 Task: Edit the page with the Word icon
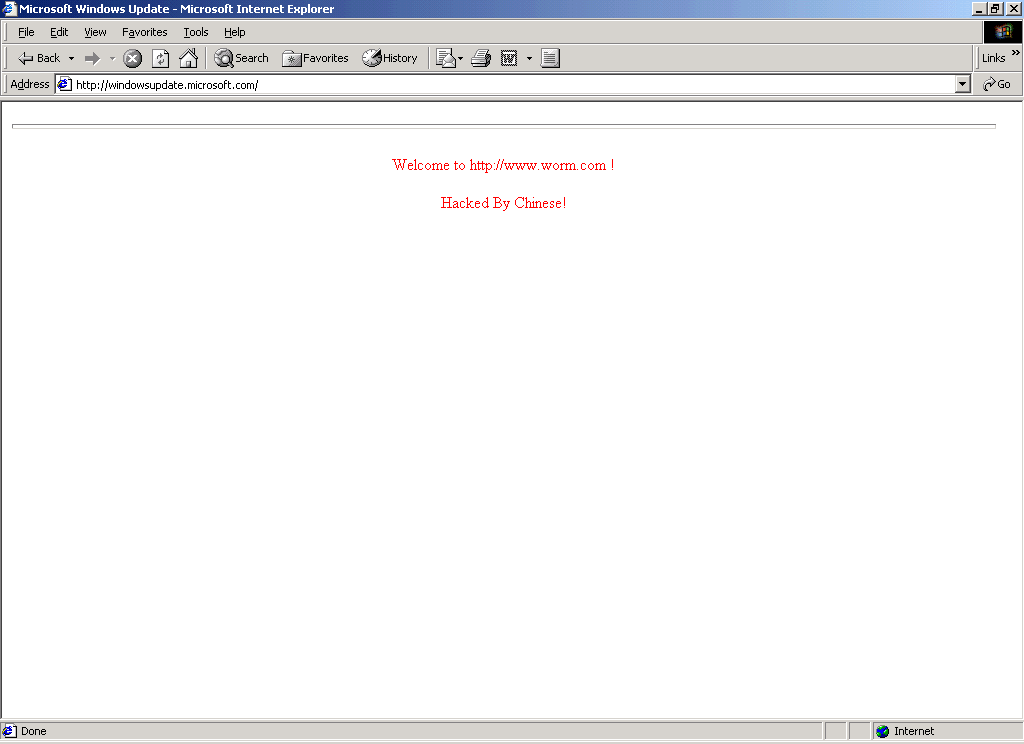point(509,58)
